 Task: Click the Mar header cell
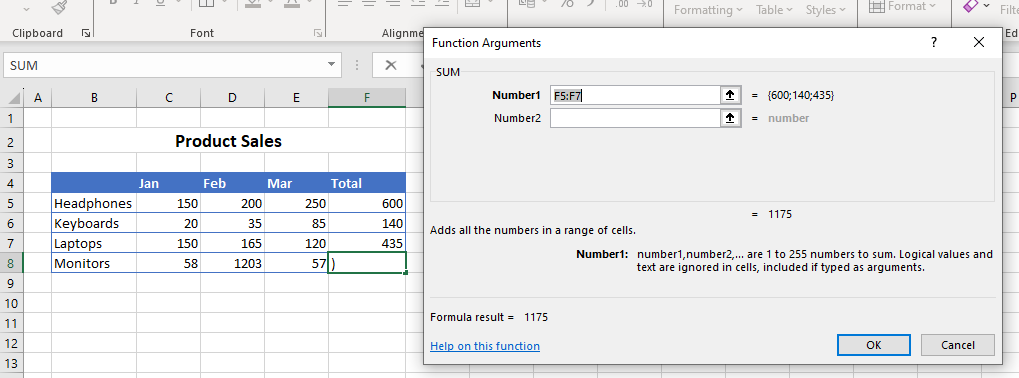296,183
